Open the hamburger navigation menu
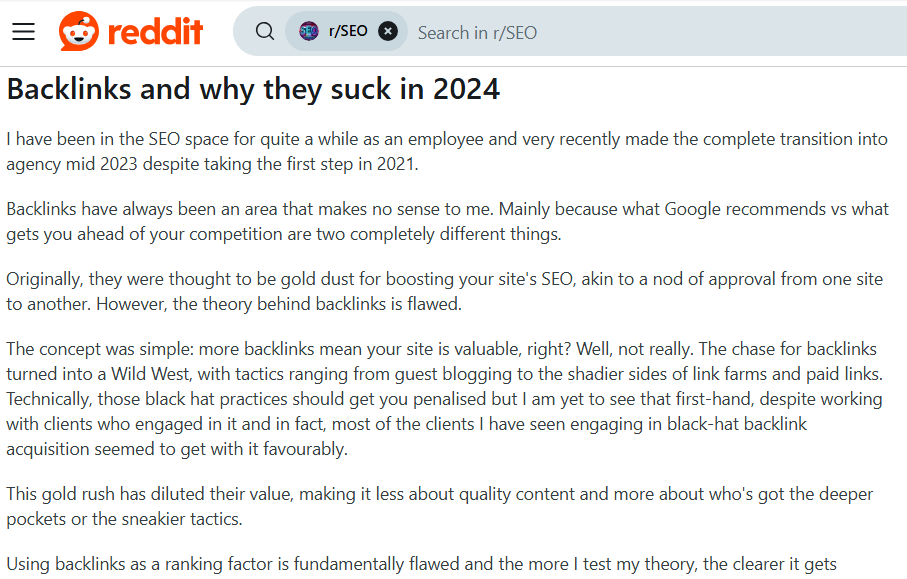 click(23, 31)
